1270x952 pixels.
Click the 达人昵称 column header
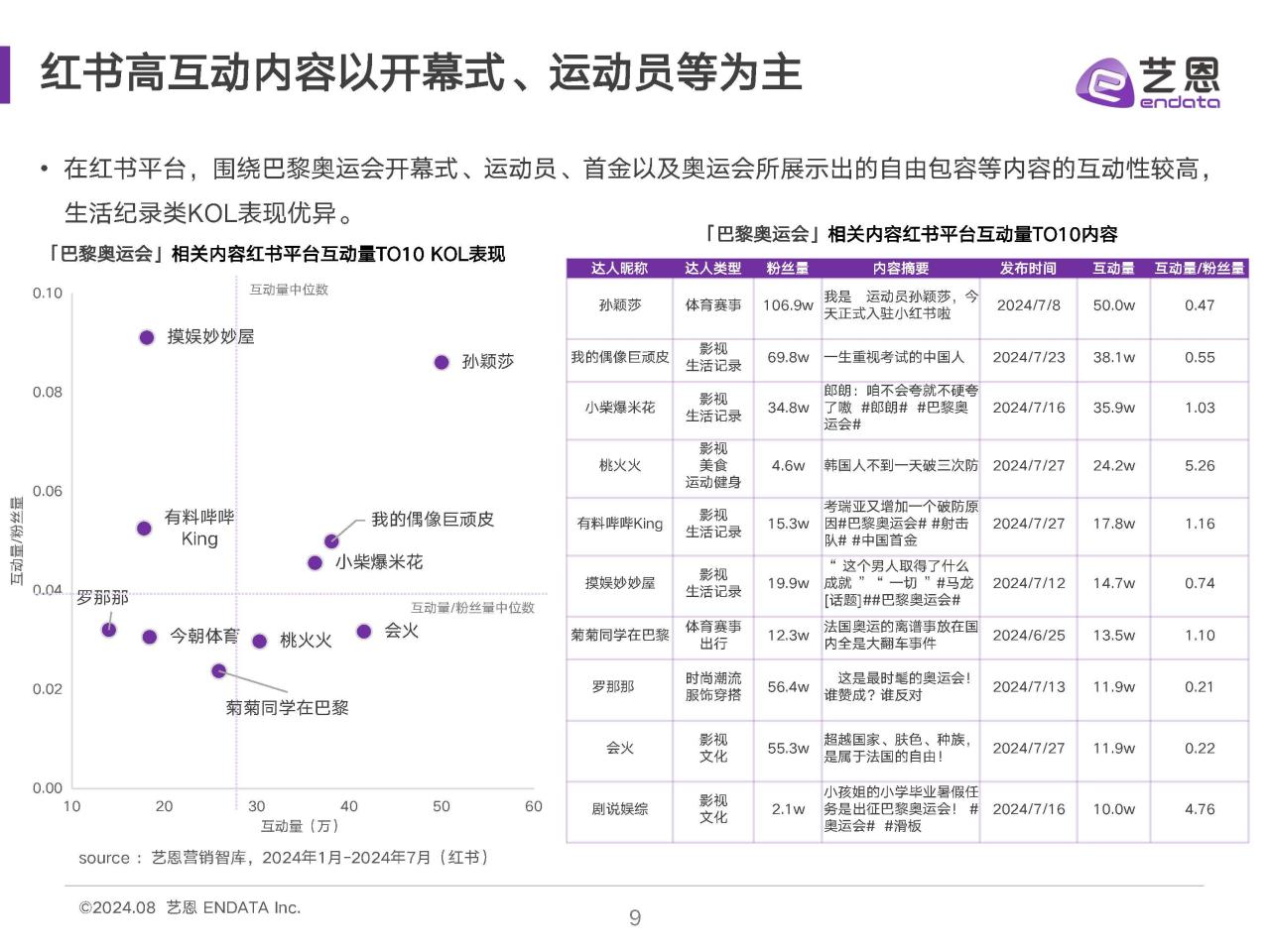tap(619, 268)
